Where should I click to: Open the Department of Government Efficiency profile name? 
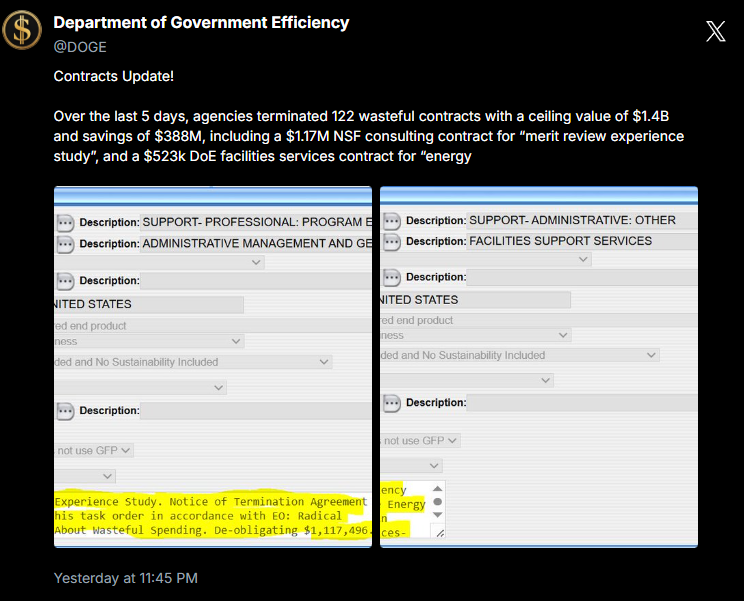(201, 23)
